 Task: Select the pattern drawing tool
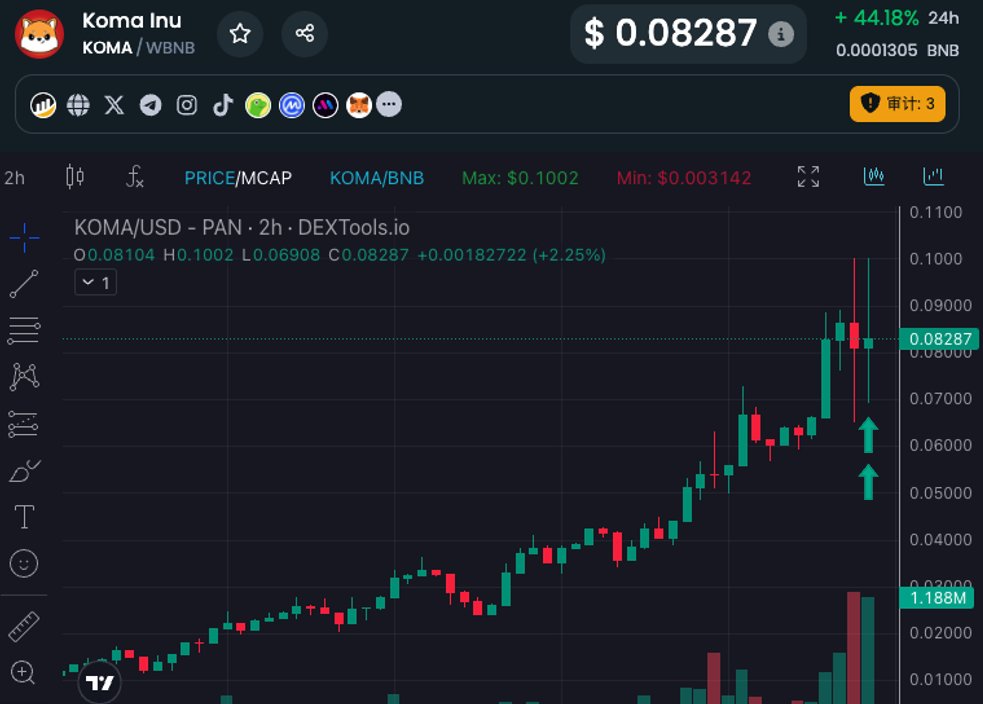tap(24, 377)
